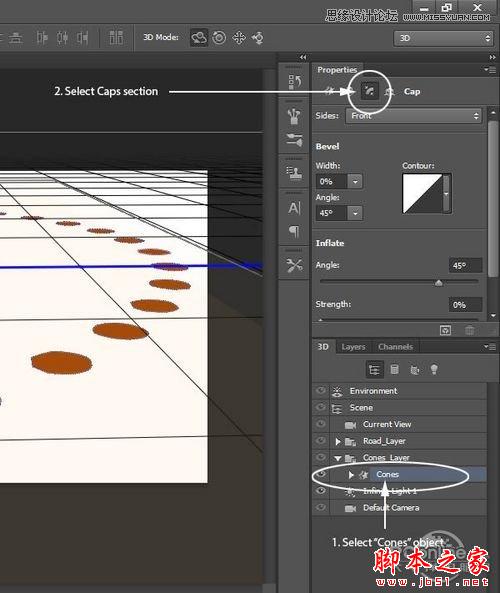This screenshot has width=500, height=593.
Task: Select the Mesh icon in Properties
Action: (330, 92)
